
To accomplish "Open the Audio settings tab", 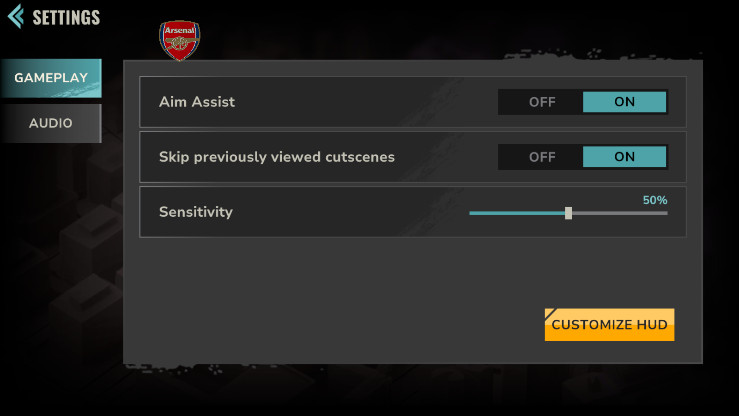I will point(51,123).
